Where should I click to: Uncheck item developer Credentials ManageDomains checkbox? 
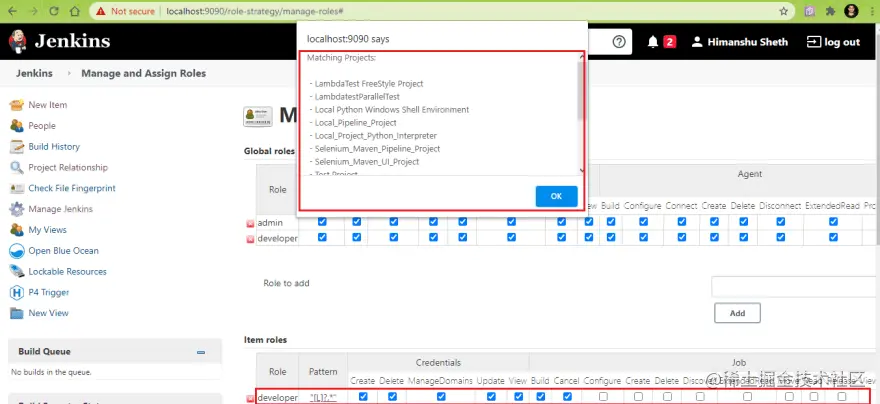click(x=441, y=396)
